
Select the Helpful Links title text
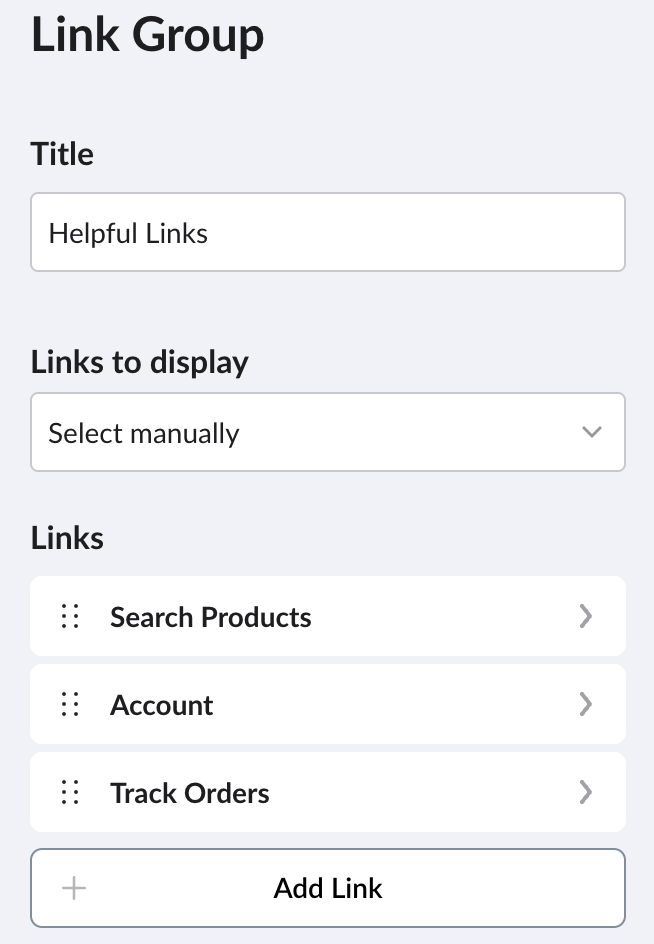point(128,232)
